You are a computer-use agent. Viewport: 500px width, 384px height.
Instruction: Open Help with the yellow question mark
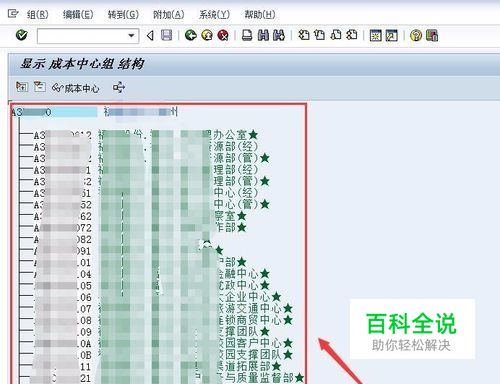coord(416,35)
